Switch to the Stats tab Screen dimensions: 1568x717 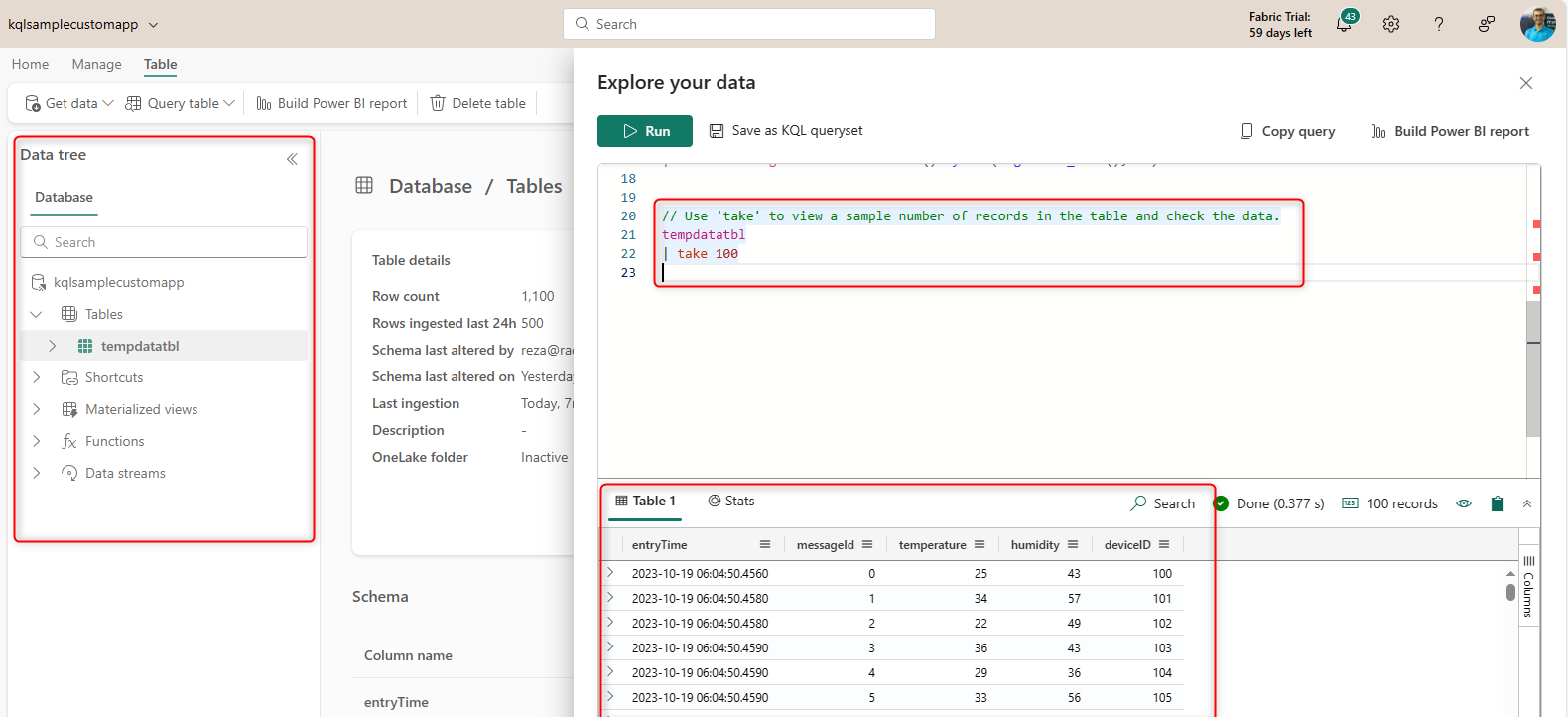[x=731, y=502]
